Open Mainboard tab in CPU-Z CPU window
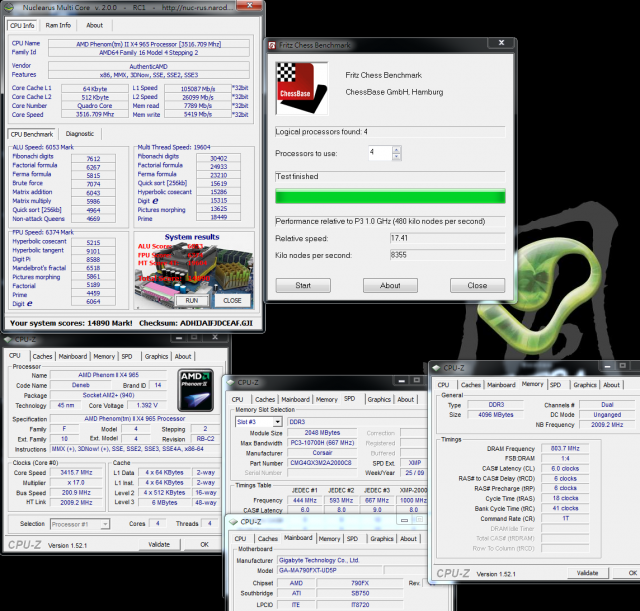Viewport: 640px width, 611px height. 73,356
